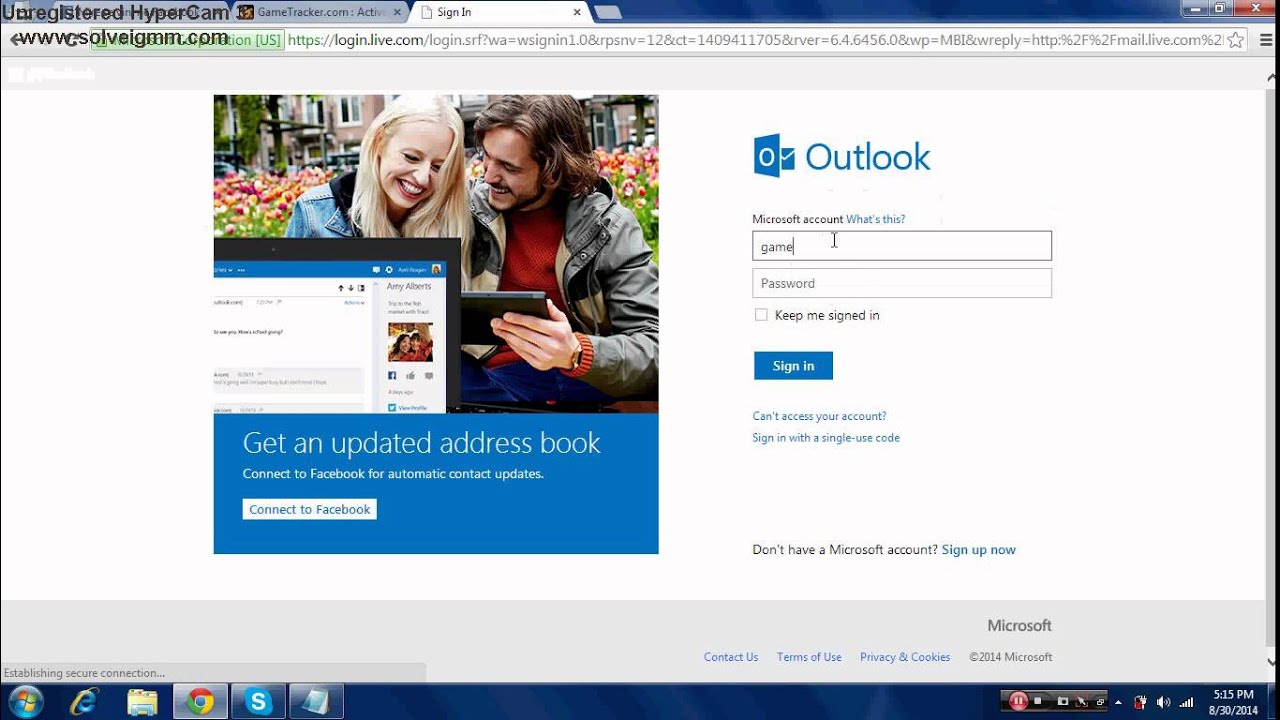The image size is (1280, 720).
Task: Click the blue Sign in button
Action: point(793,366)
